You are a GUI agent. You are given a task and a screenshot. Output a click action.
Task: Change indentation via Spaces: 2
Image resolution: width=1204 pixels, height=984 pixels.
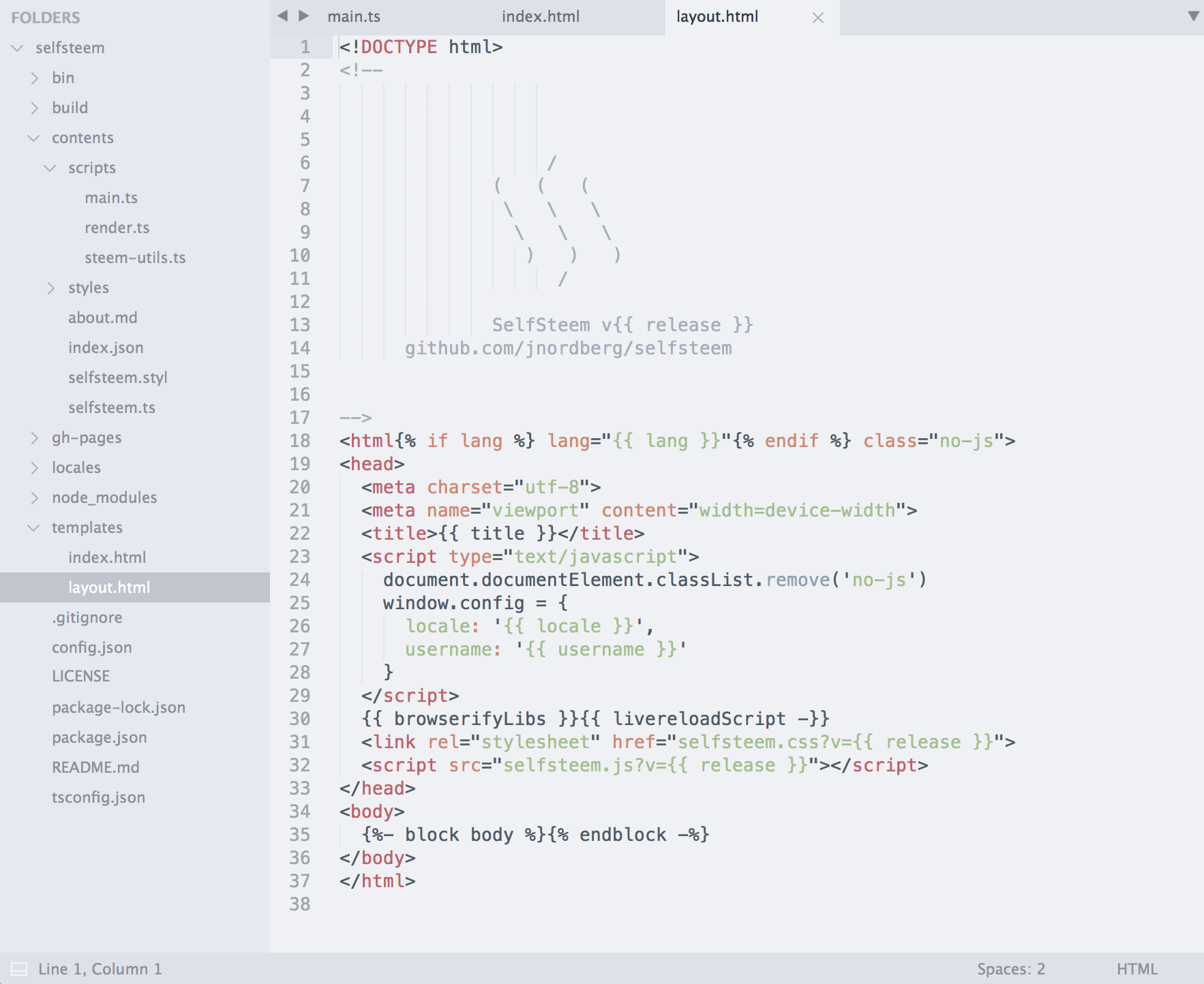coord(1011,969)
